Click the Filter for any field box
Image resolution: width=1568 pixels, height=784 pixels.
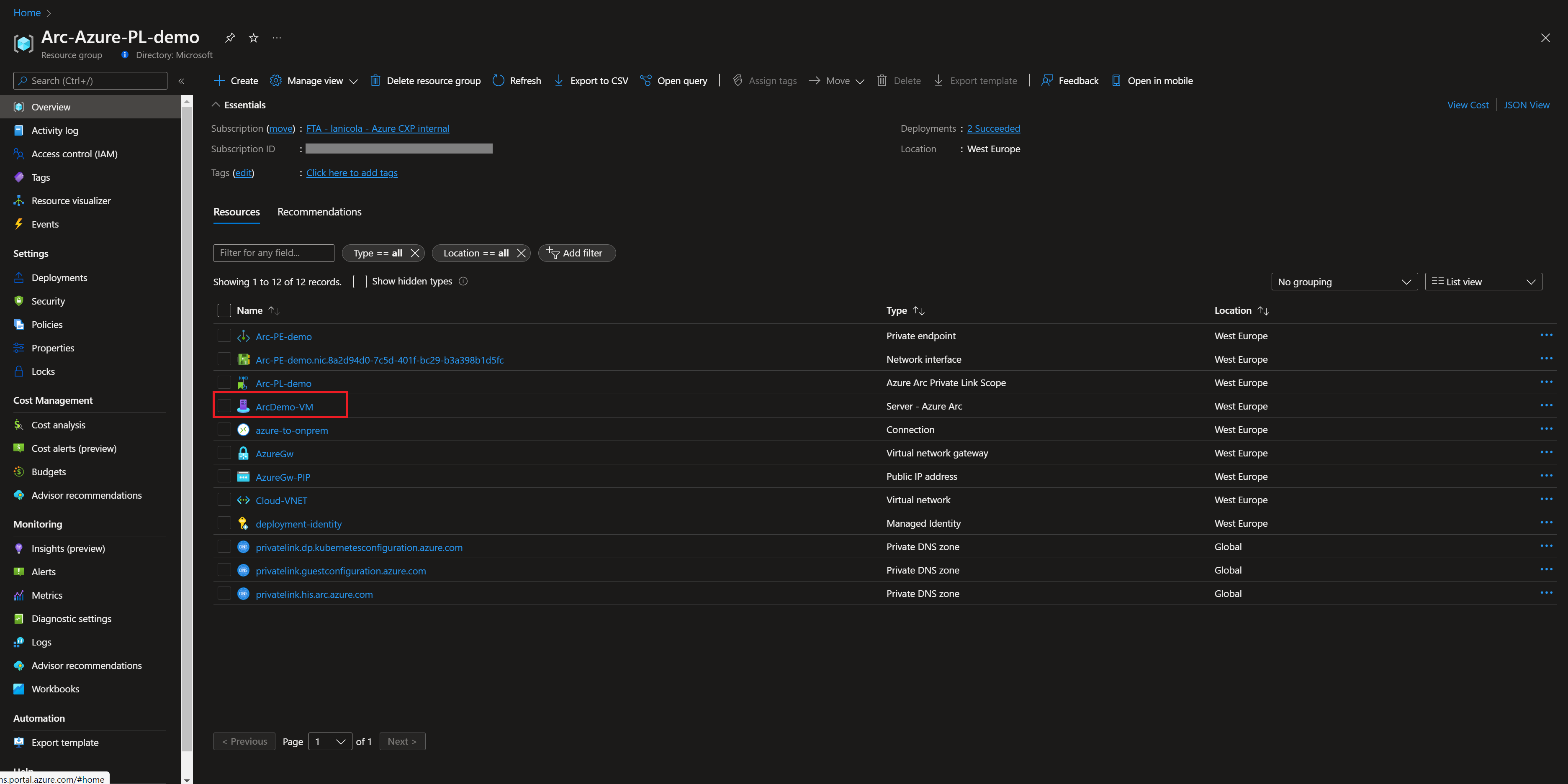[273, 253]
